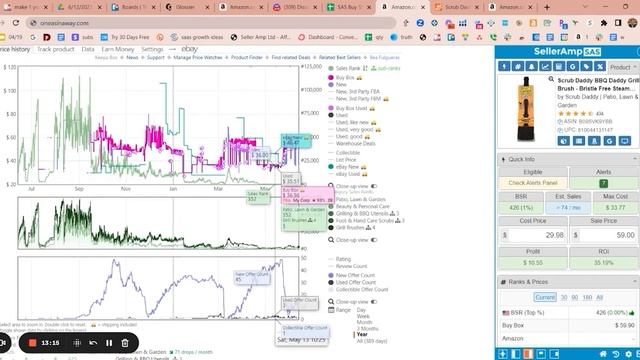Delete the recording with the trash icon
The height and width of the screenshot is (360, 640).
(x=125, y=343)
